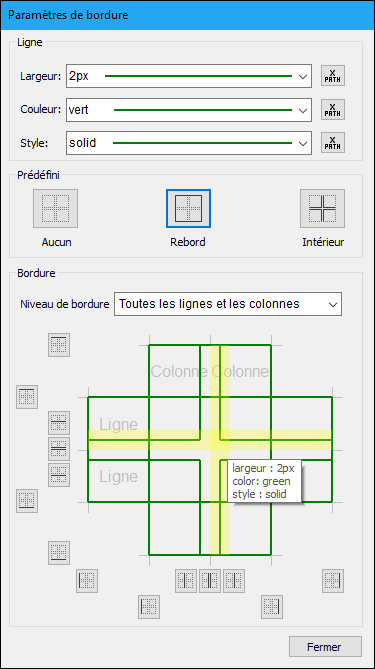
Task: Select the Rebord border preset
Action: pos(188,209)
